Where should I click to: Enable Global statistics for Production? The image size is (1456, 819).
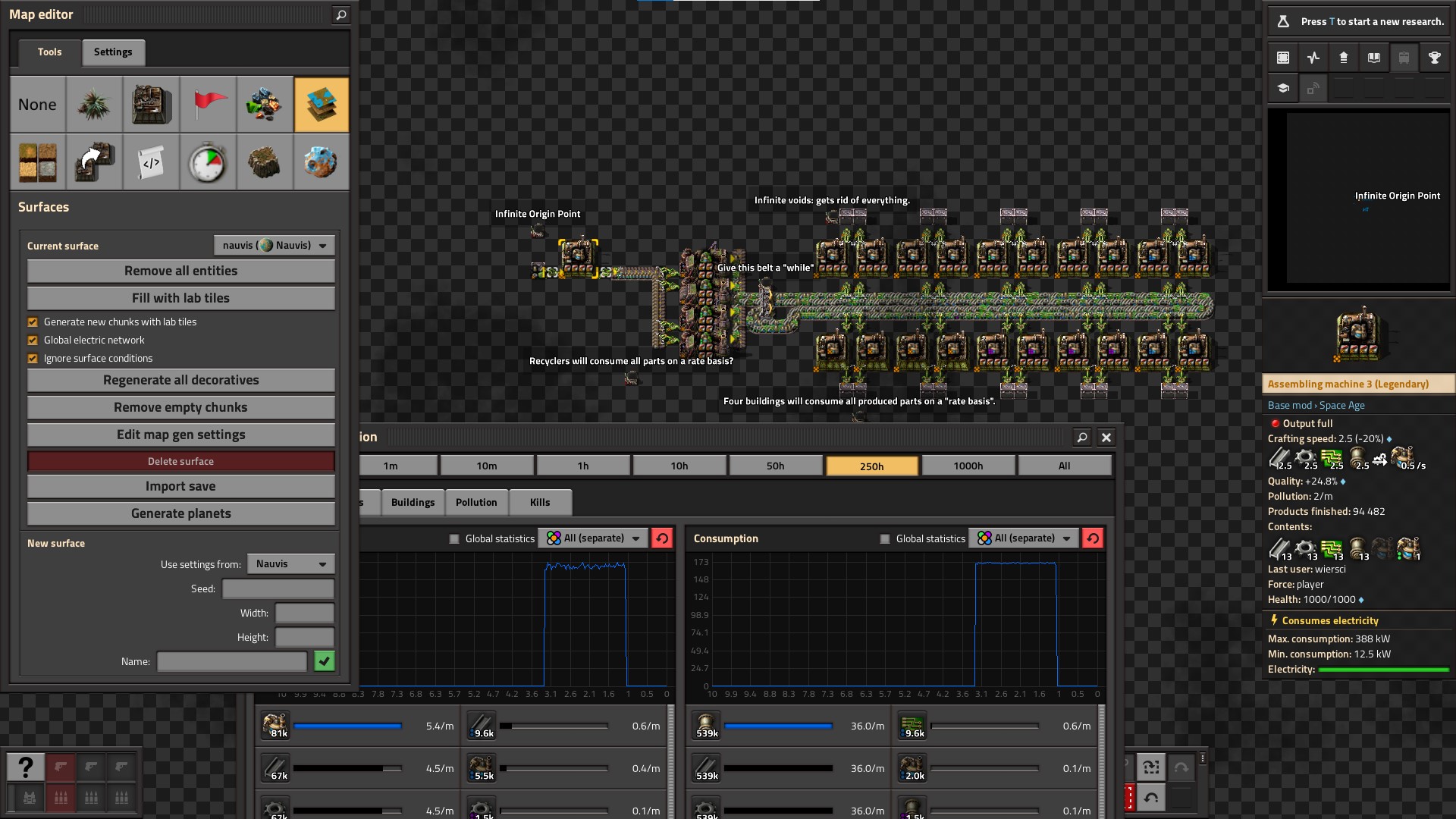454,539
